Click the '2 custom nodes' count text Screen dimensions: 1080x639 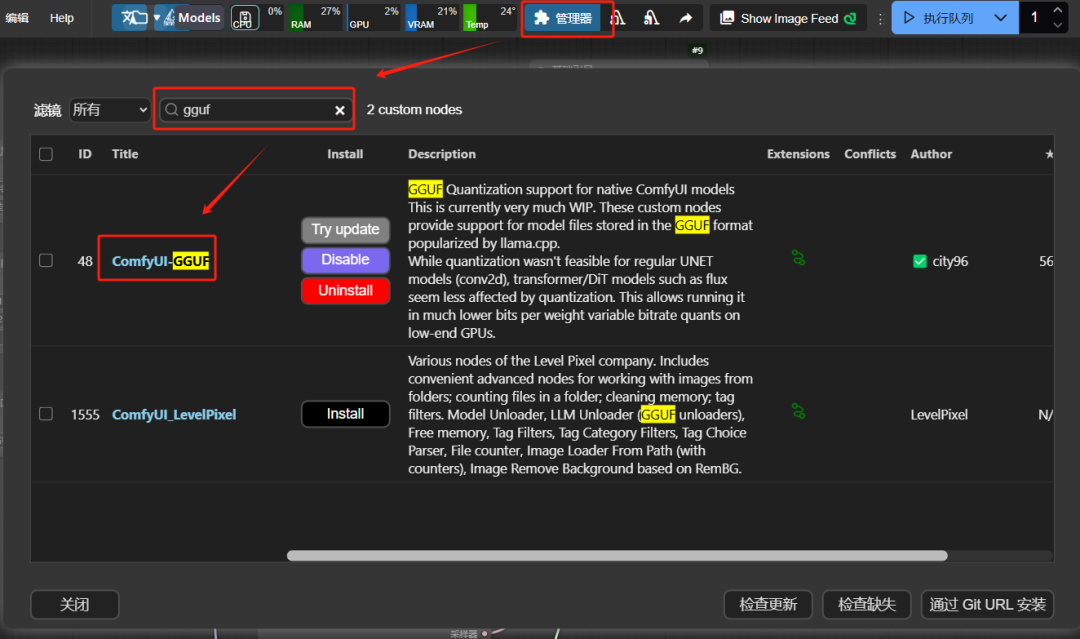pos(414,109)
